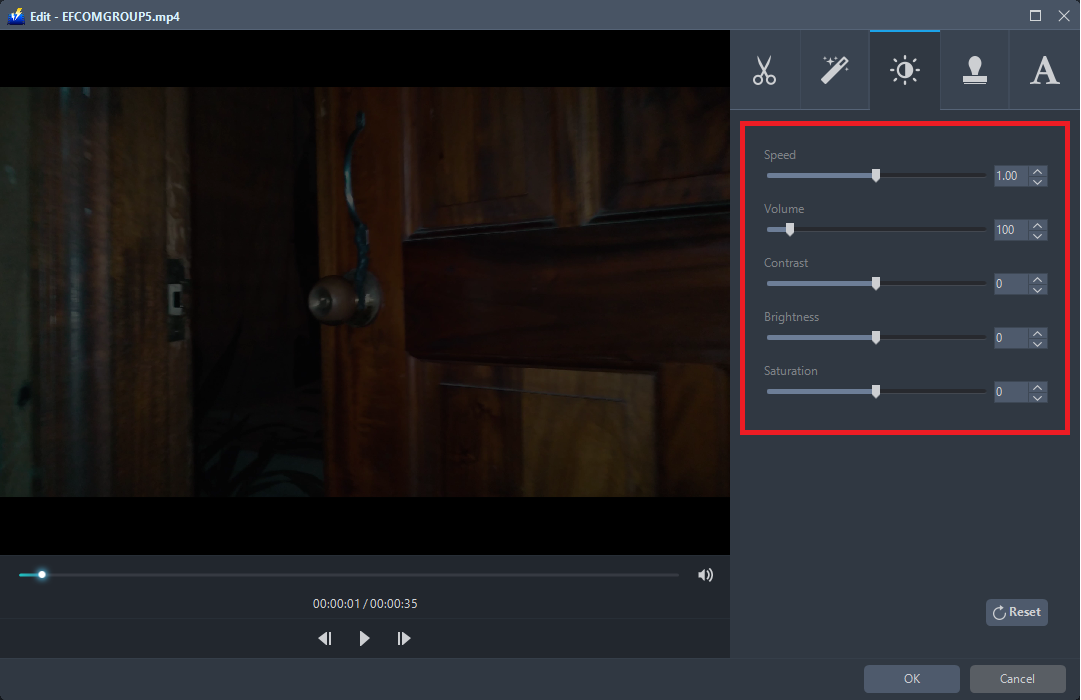This screenshot has height=700, width=1081.
Task: Click the playback seek bar handle
Action: point(41,574)
